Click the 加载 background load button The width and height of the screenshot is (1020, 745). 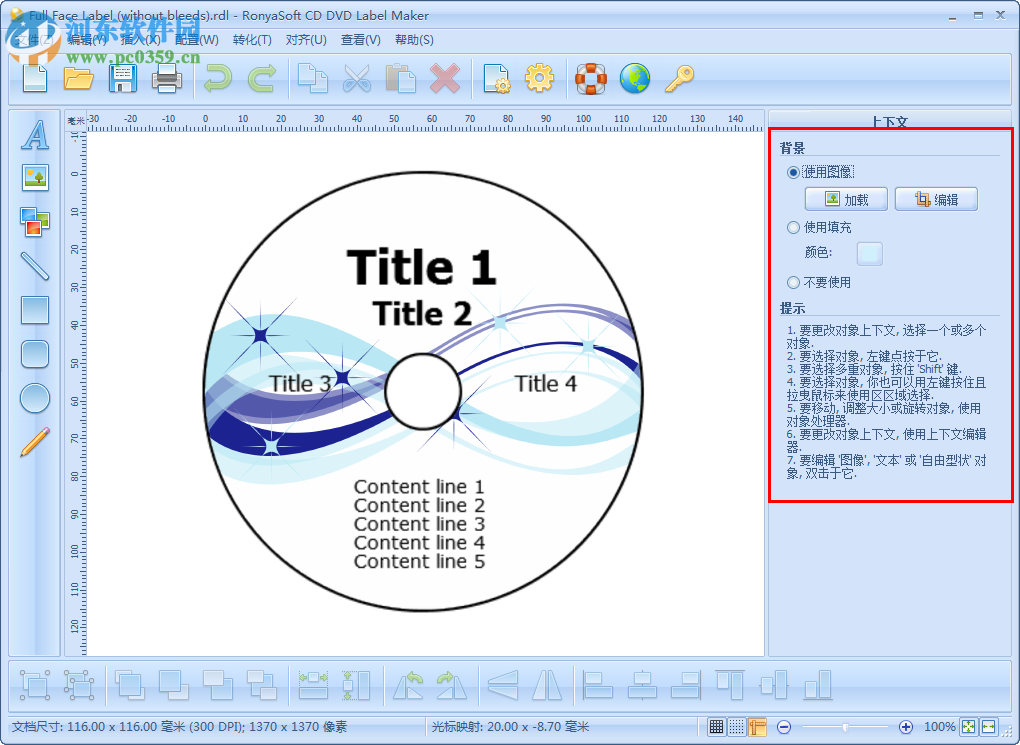pyautogui.click(x=845, y=198)
